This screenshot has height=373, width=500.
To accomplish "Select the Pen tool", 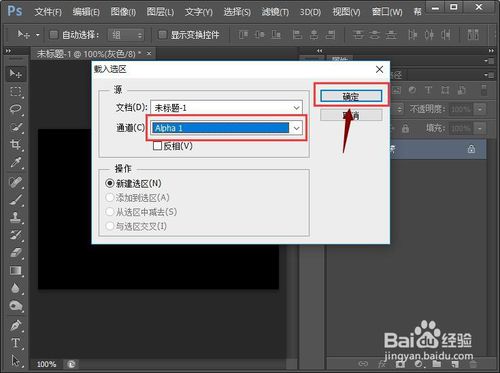I will click(15, 325).
